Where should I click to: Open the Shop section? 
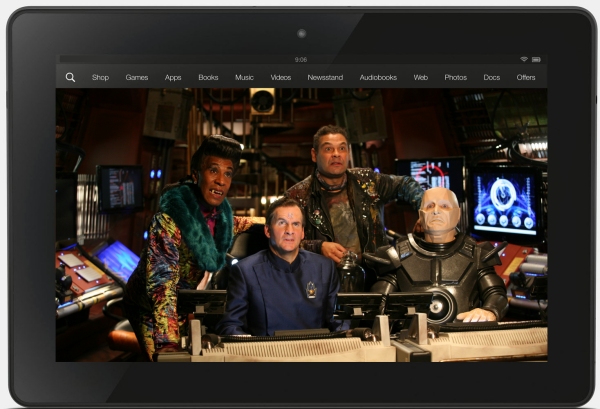[100, 77]
